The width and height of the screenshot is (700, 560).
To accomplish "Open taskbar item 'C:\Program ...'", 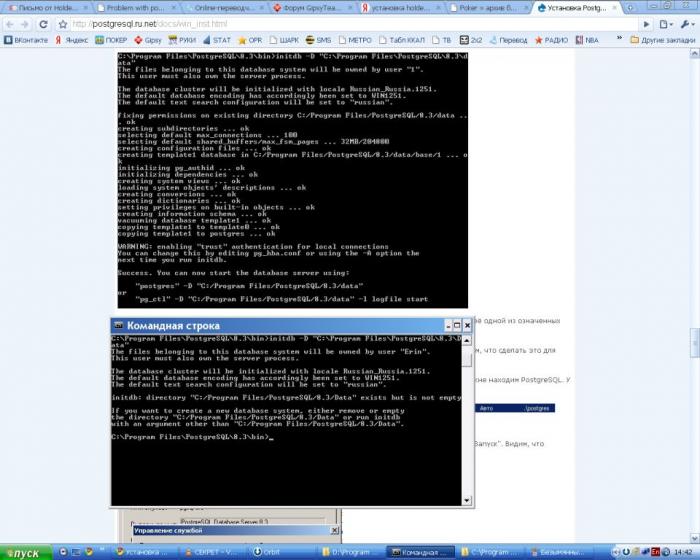I will click(489, 552).
